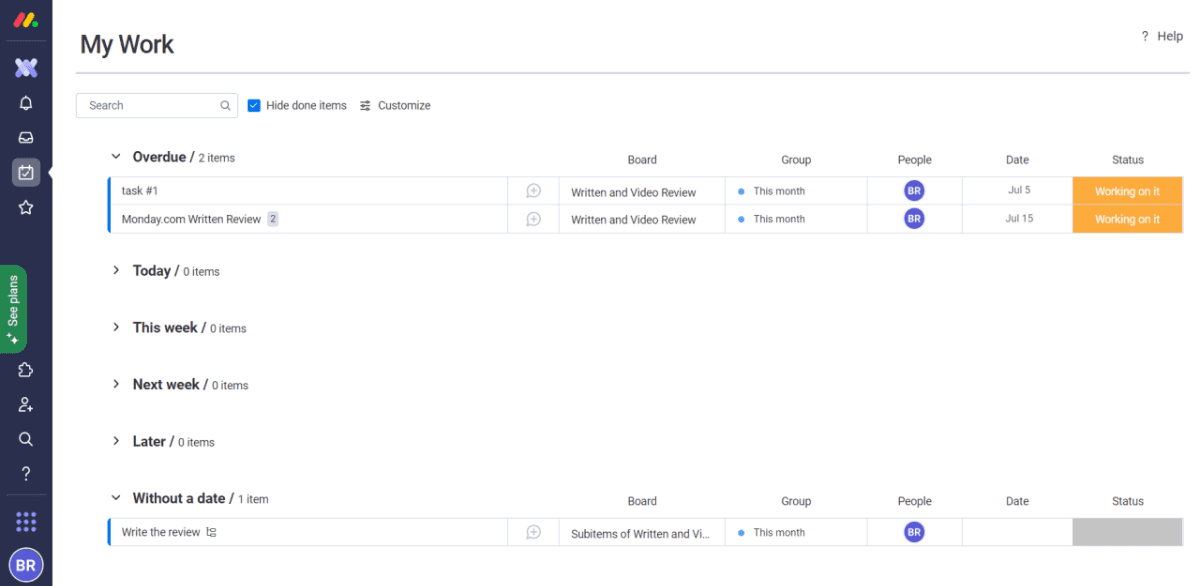Open the BR user avatar menu
Image resolution: width=1200 pixels, height=586 pixels.
pos(26,565)
